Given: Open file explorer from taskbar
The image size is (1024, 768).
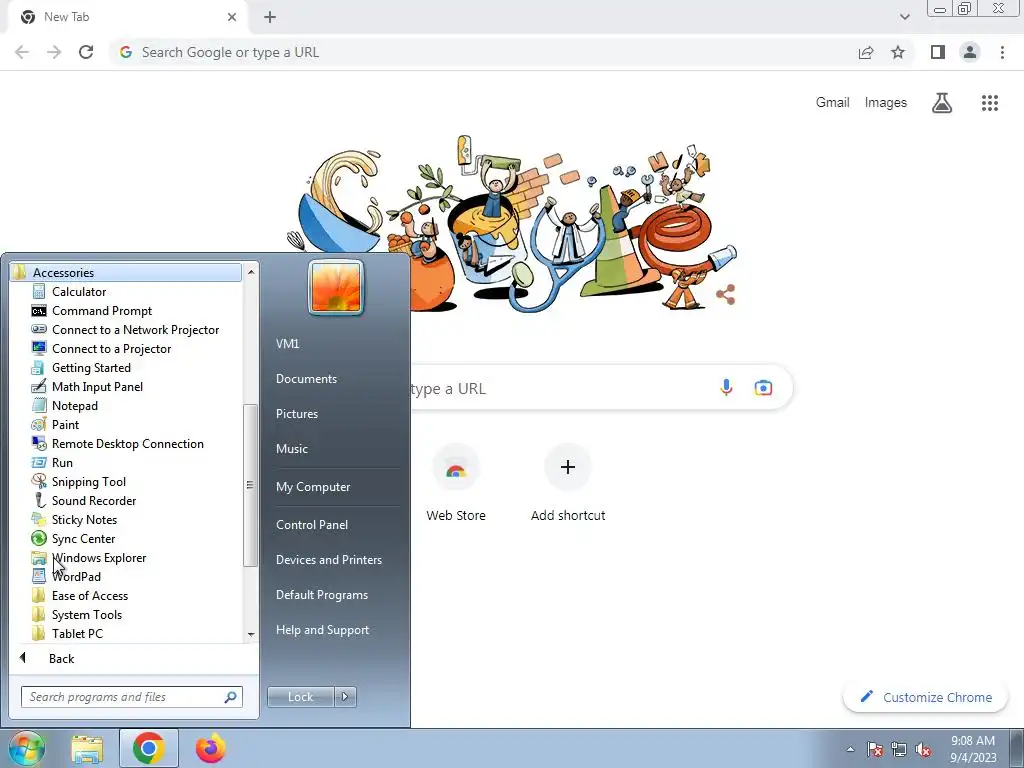Looking at the screenshot, I should coord(87,749).
